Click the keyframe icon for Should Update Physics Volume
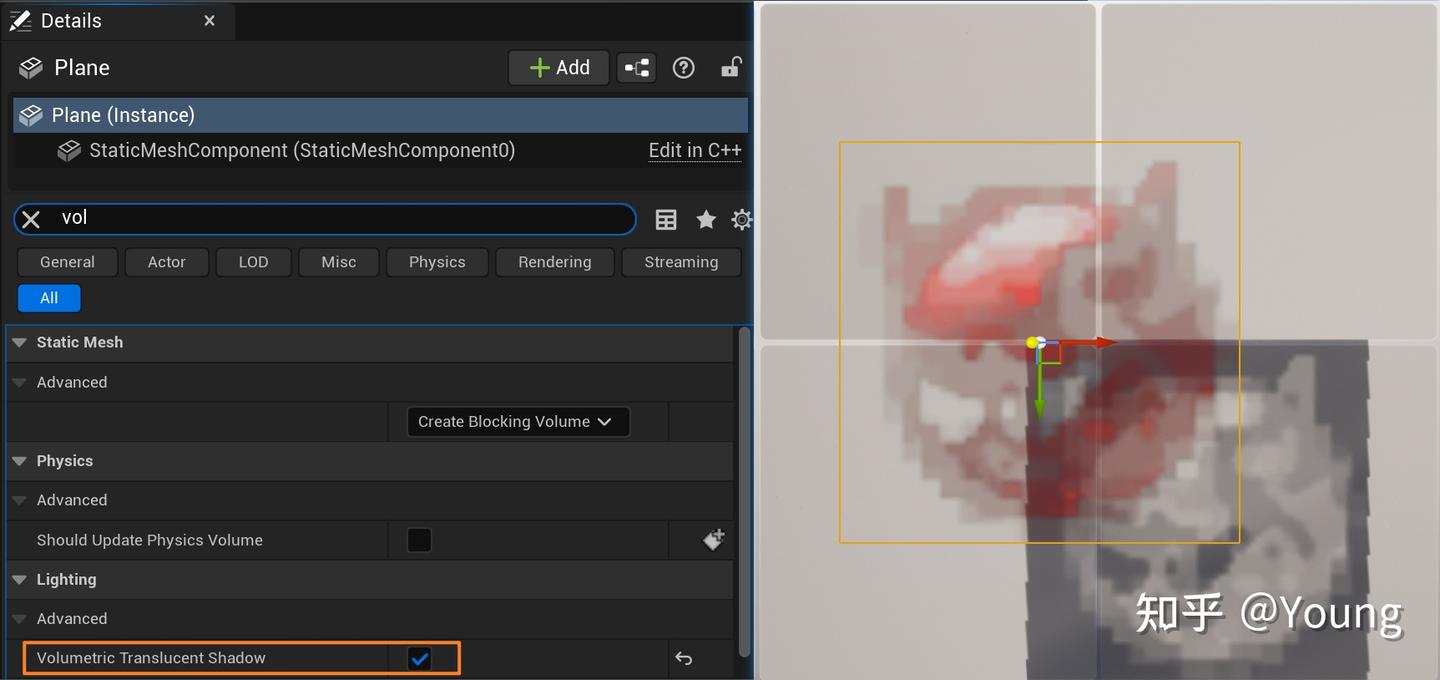 (714, 539)
